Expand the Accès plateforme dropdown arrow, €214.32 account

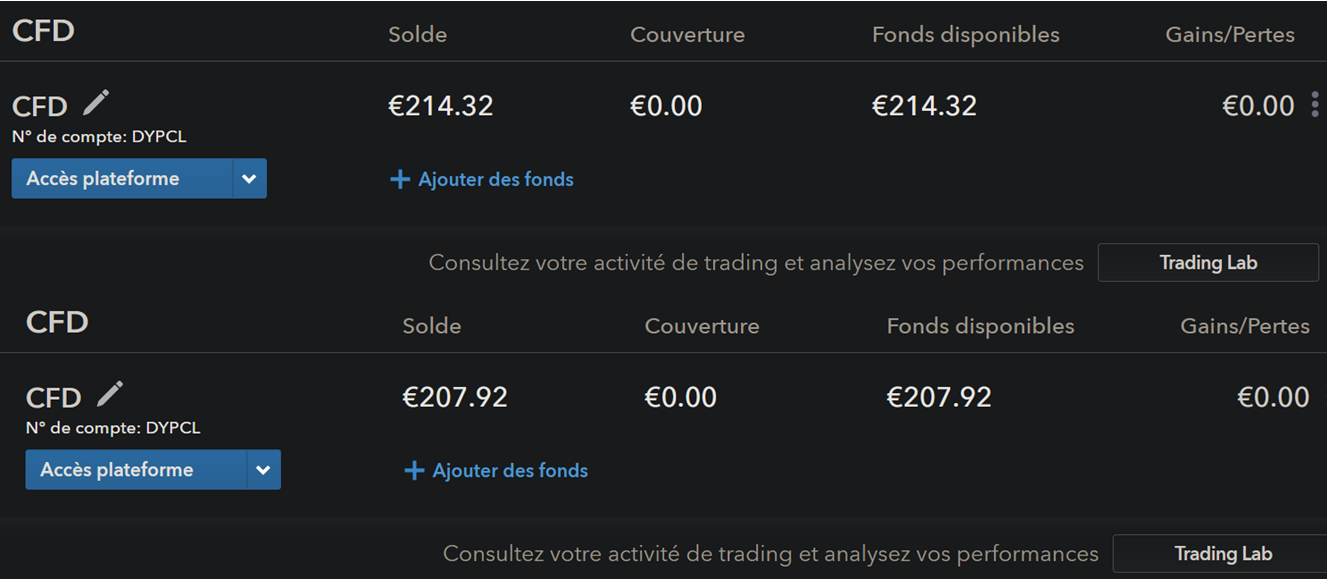point(249,179)
